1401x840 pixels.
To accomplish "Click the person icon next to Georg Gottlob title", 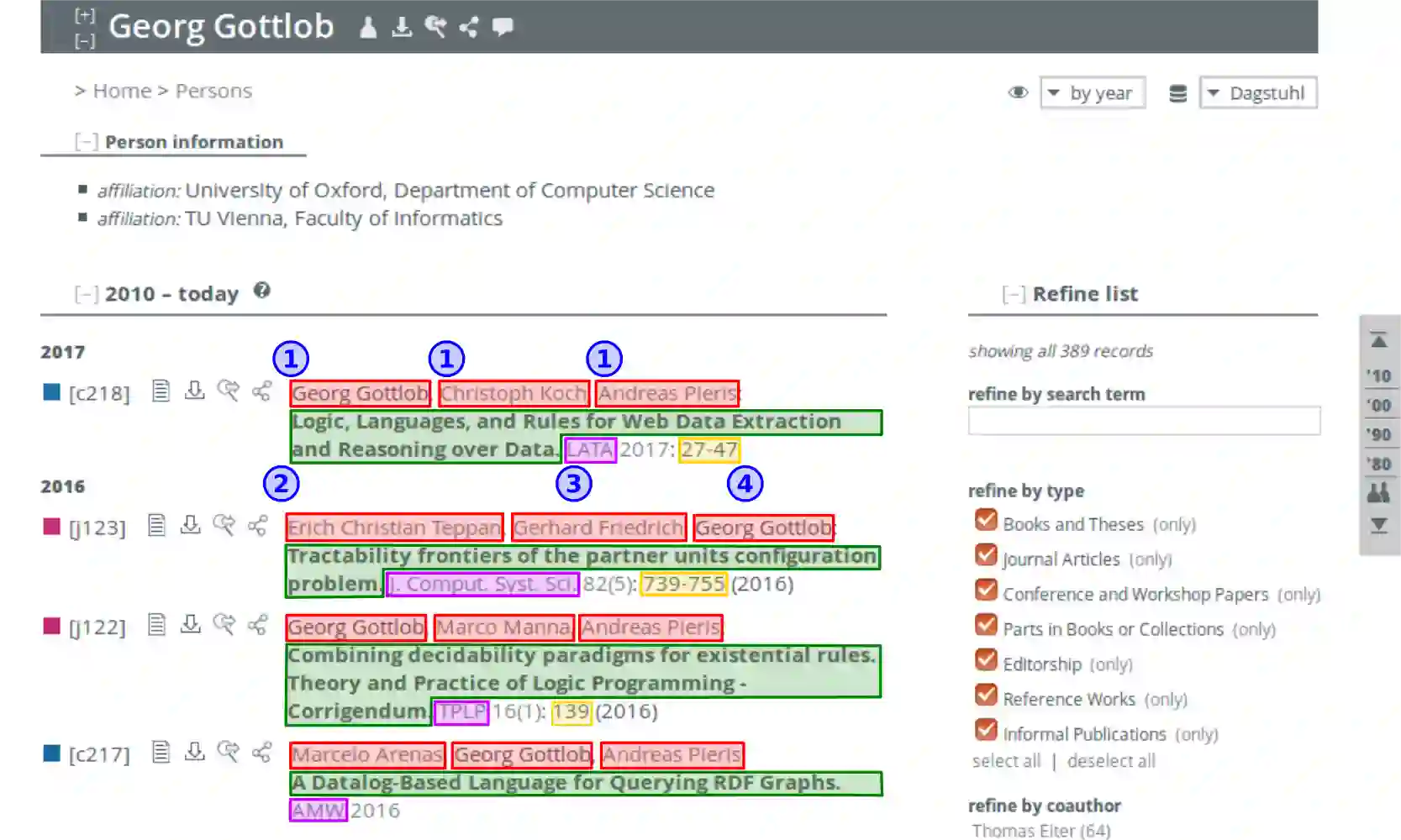I will click(368, 28).
